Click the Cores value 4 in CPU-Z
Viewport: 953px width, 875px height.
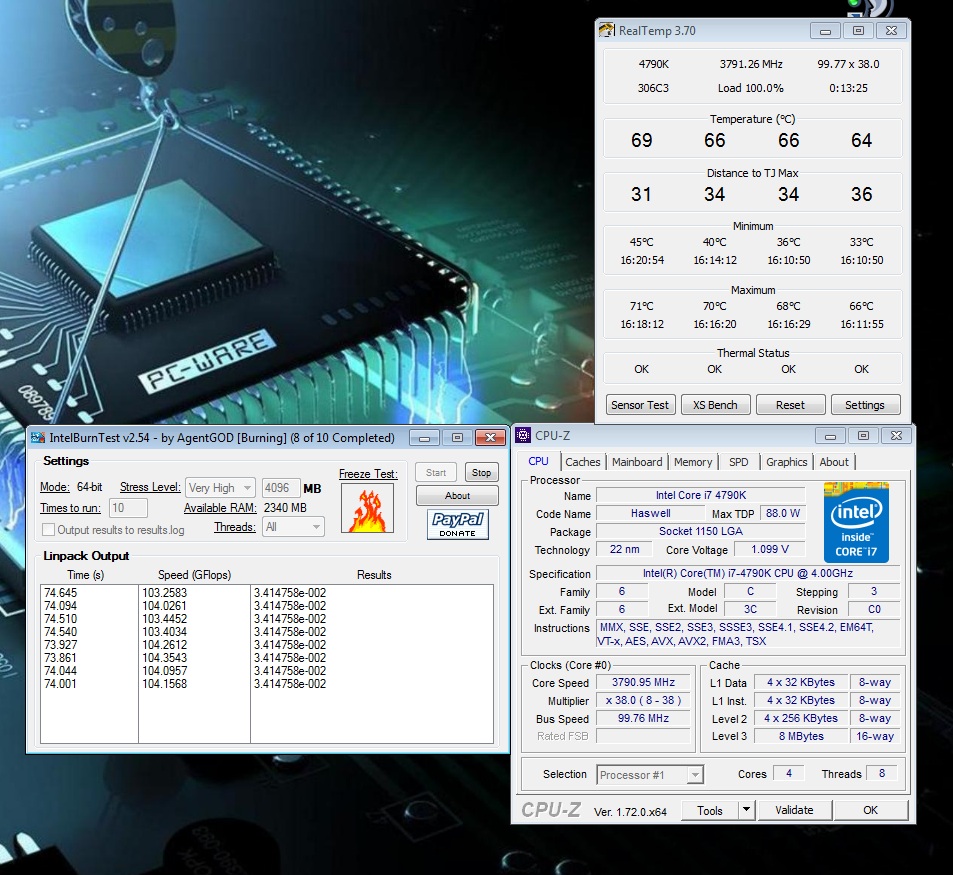(789, 774)
